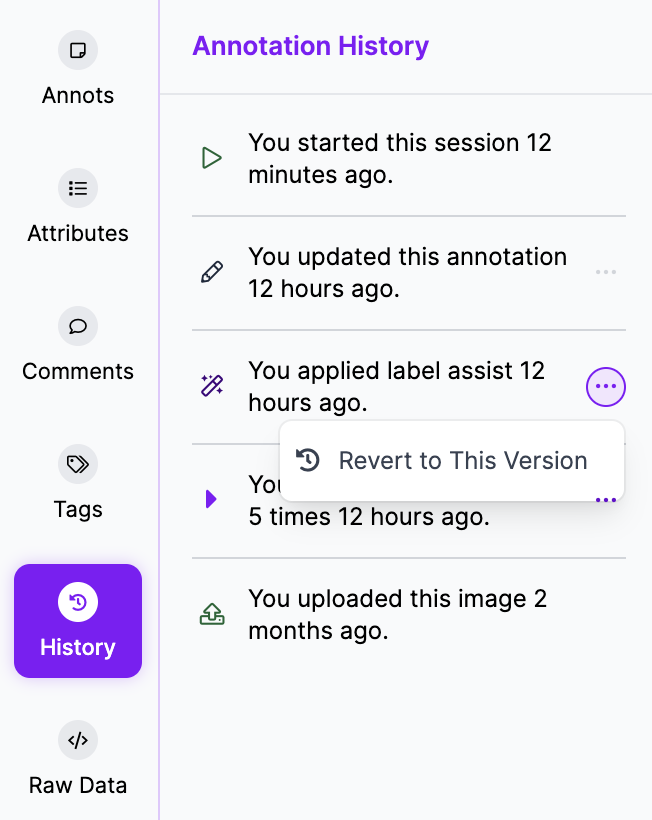Select the 'You updated this annotation' entry
This screenshot has height=820, width=652.
[407, 272]
